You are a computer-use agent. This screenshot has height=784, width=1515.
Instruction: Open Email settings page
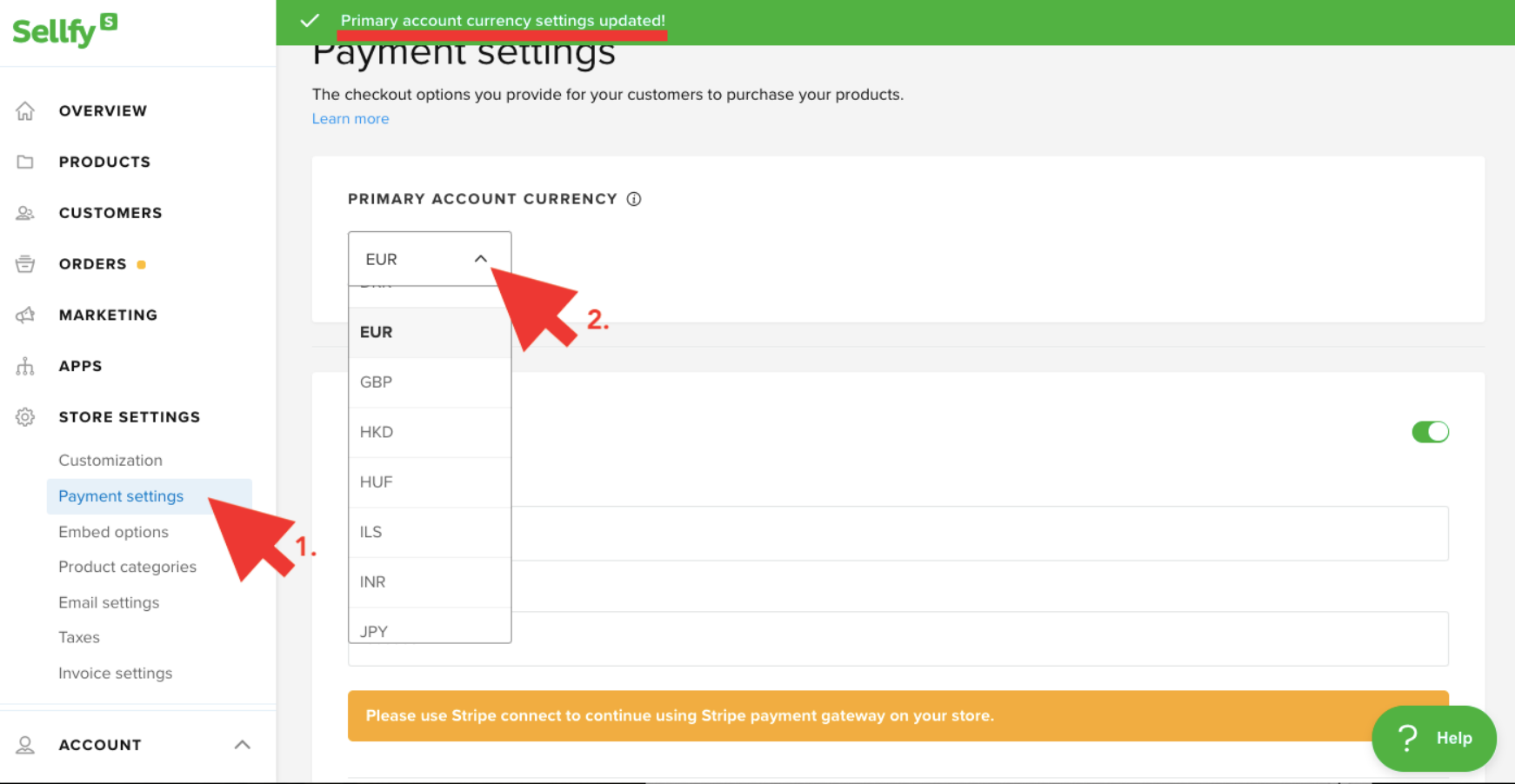coord(109,602)
